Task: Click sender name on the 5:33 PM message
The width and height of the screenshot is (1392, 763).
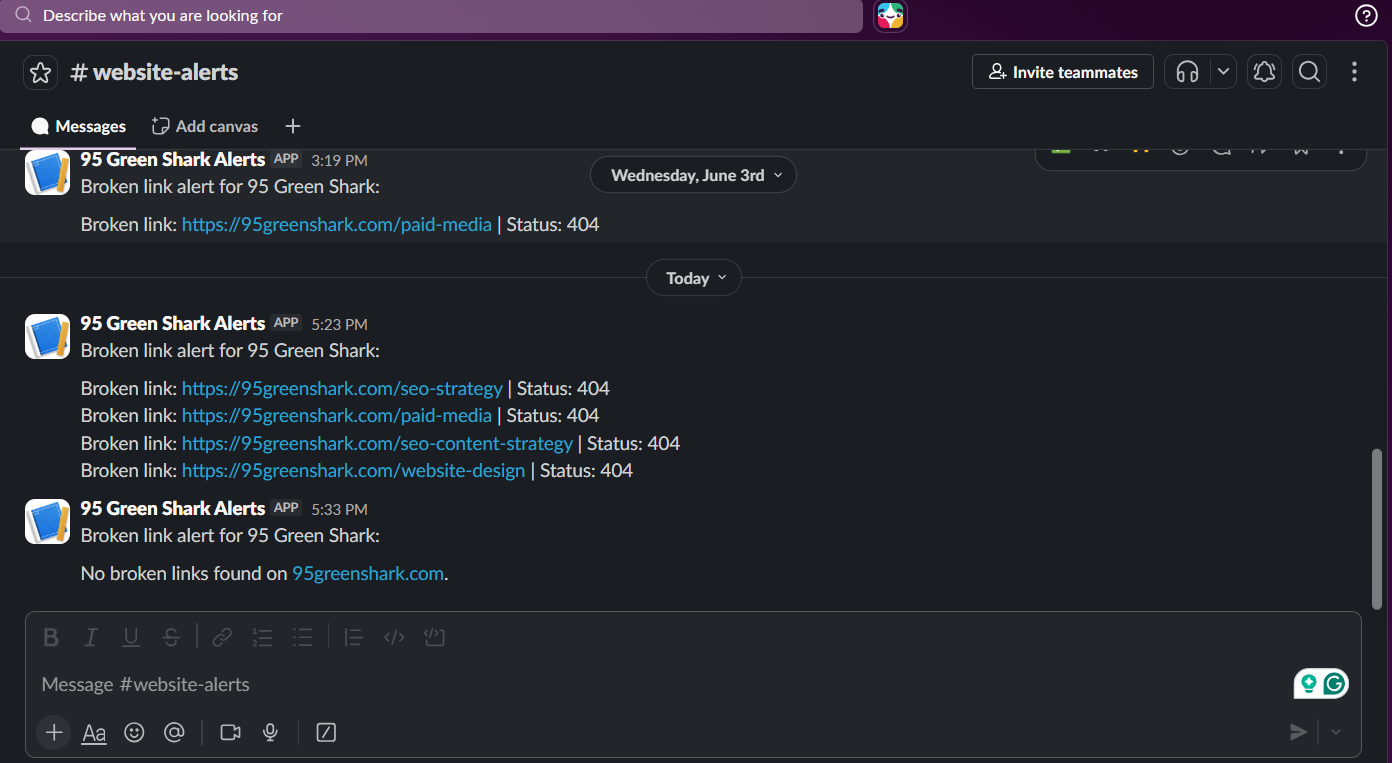Action: pyautogui.click(x=173, y=508)
